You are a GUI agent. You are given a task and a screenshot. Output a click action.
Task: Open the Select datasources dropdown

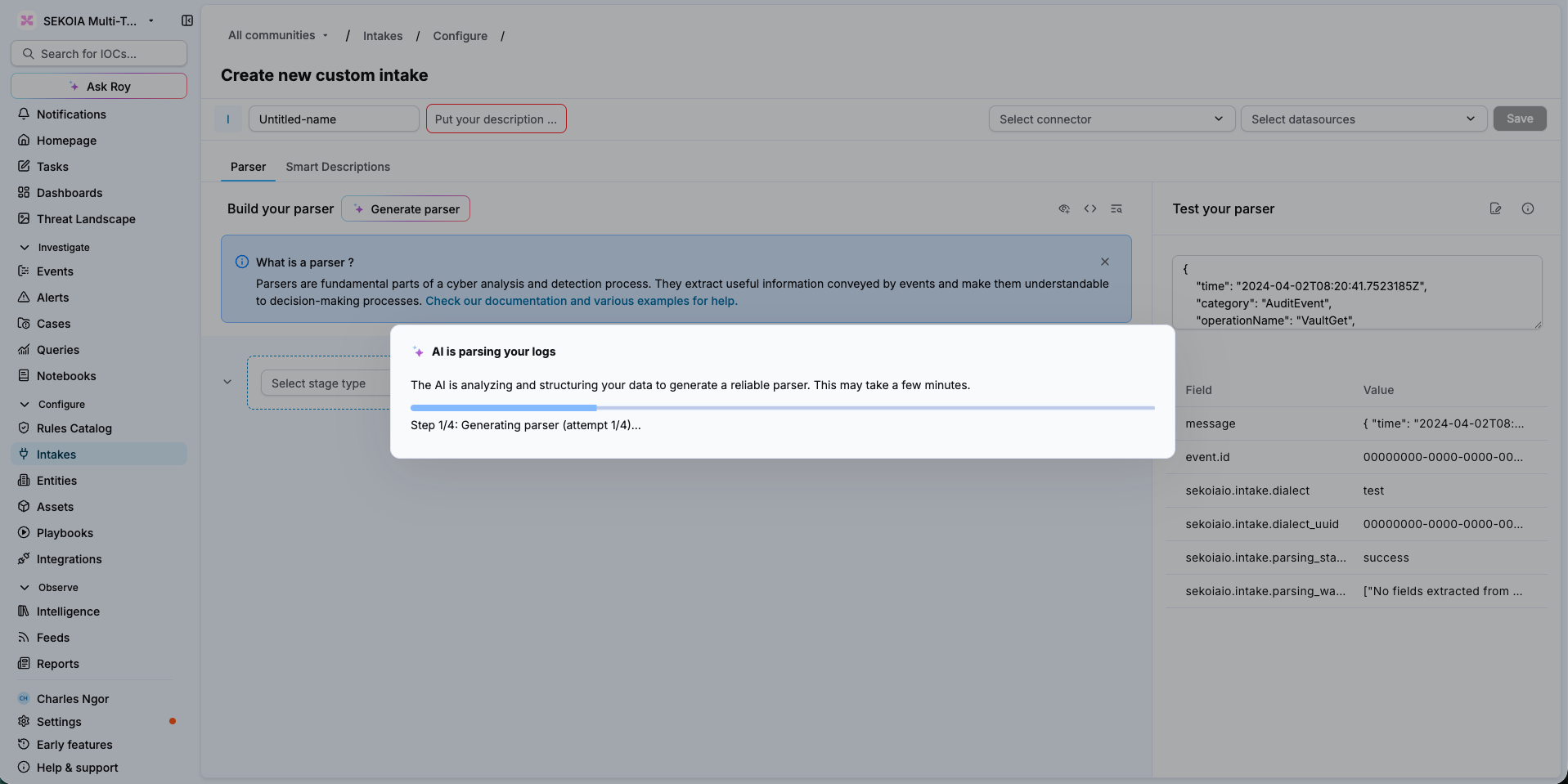tap(1364, 119)
